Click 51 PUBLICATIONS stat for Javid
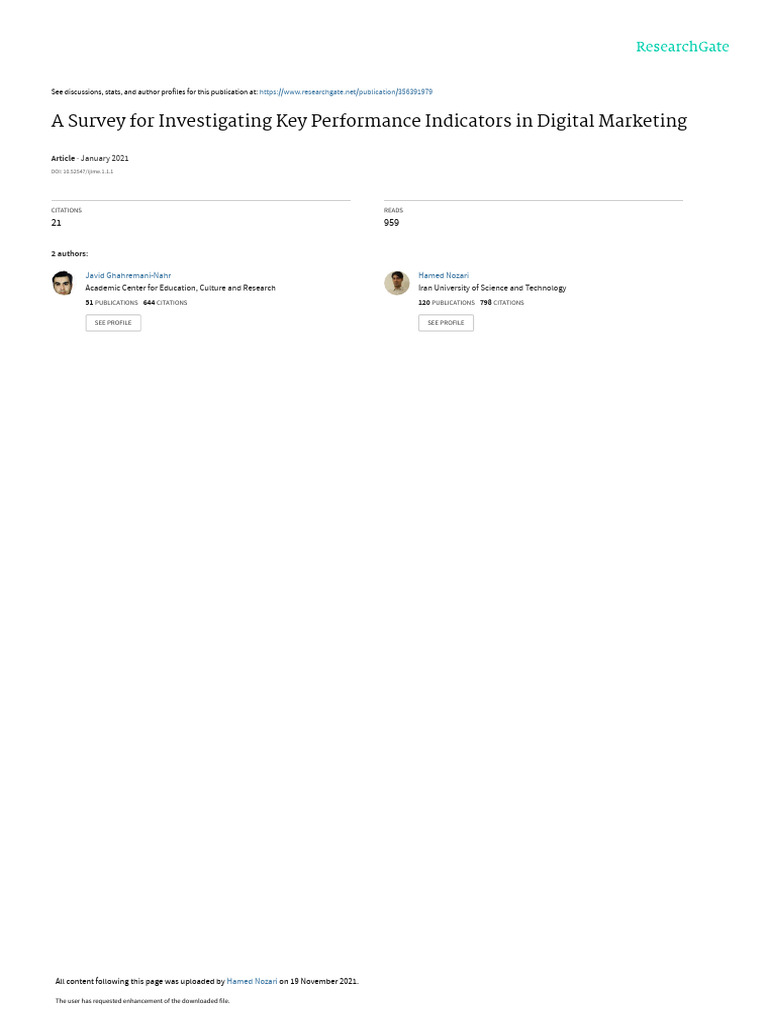Viewport: 768px width, 1024px height. tap(112, 303)
